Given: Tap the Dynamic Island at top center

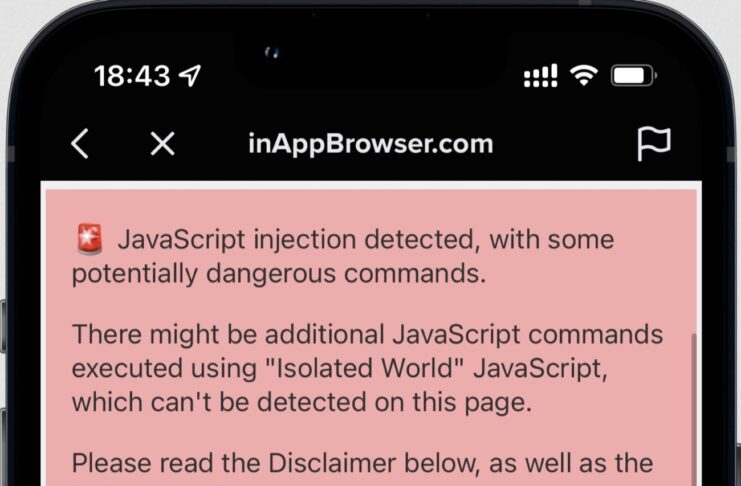Looking at the screenshot, I should (x=370, y=59).
